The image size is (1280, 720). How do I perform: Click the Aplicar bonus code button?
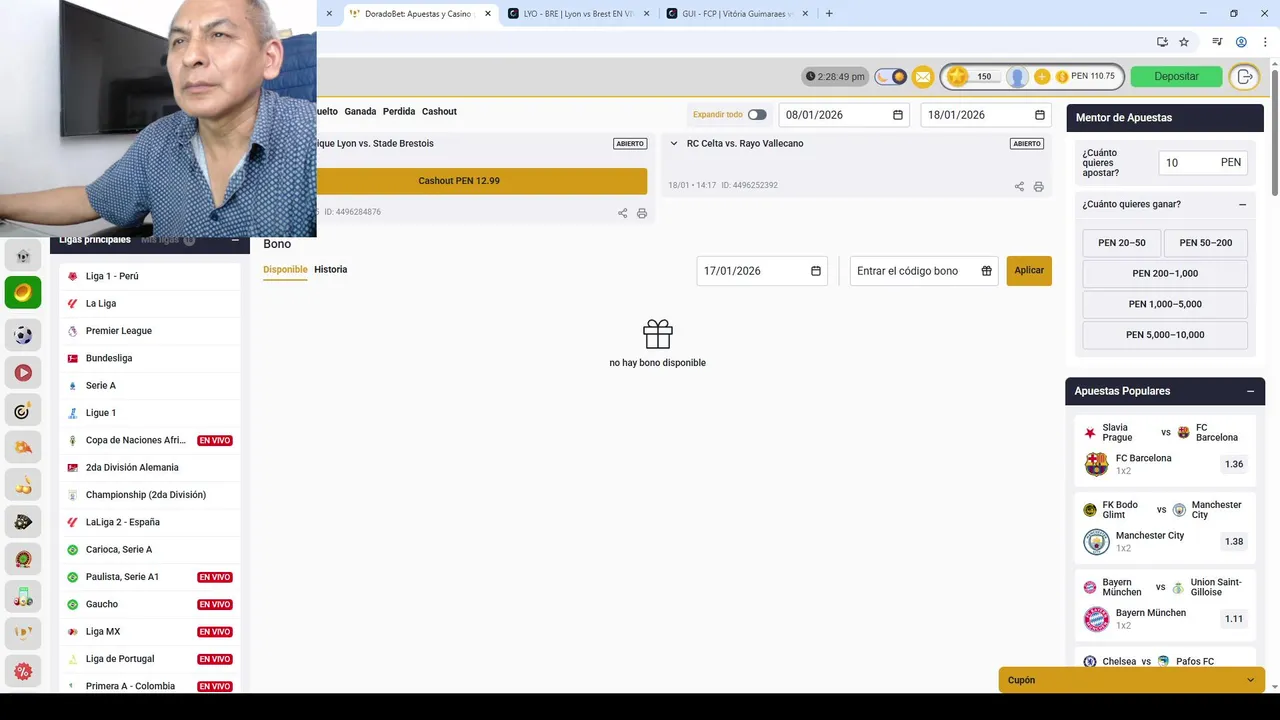(x=1029, y=271)
